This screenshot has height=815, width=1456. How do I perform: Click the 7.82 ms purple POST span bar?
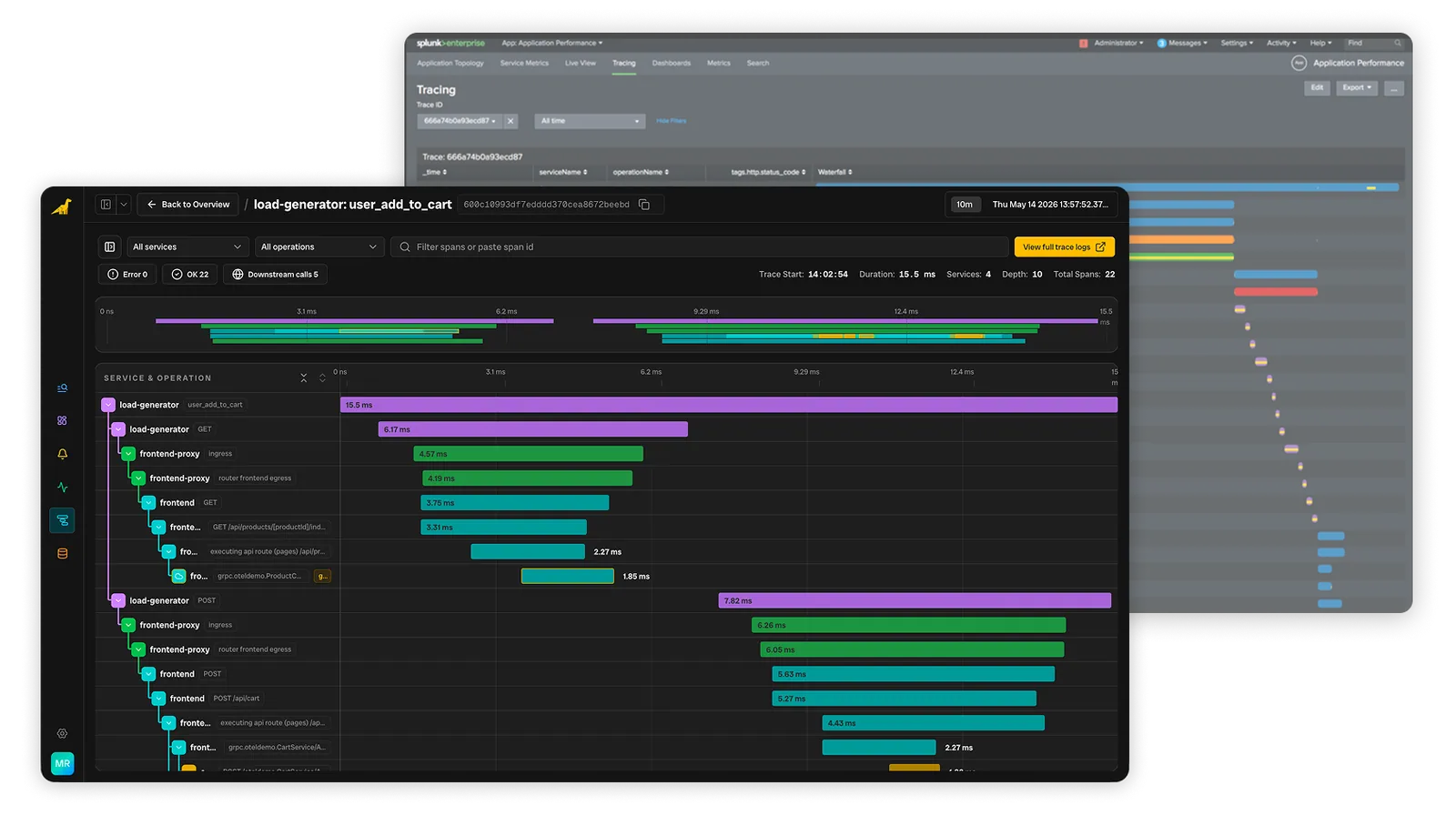(915, 600)
